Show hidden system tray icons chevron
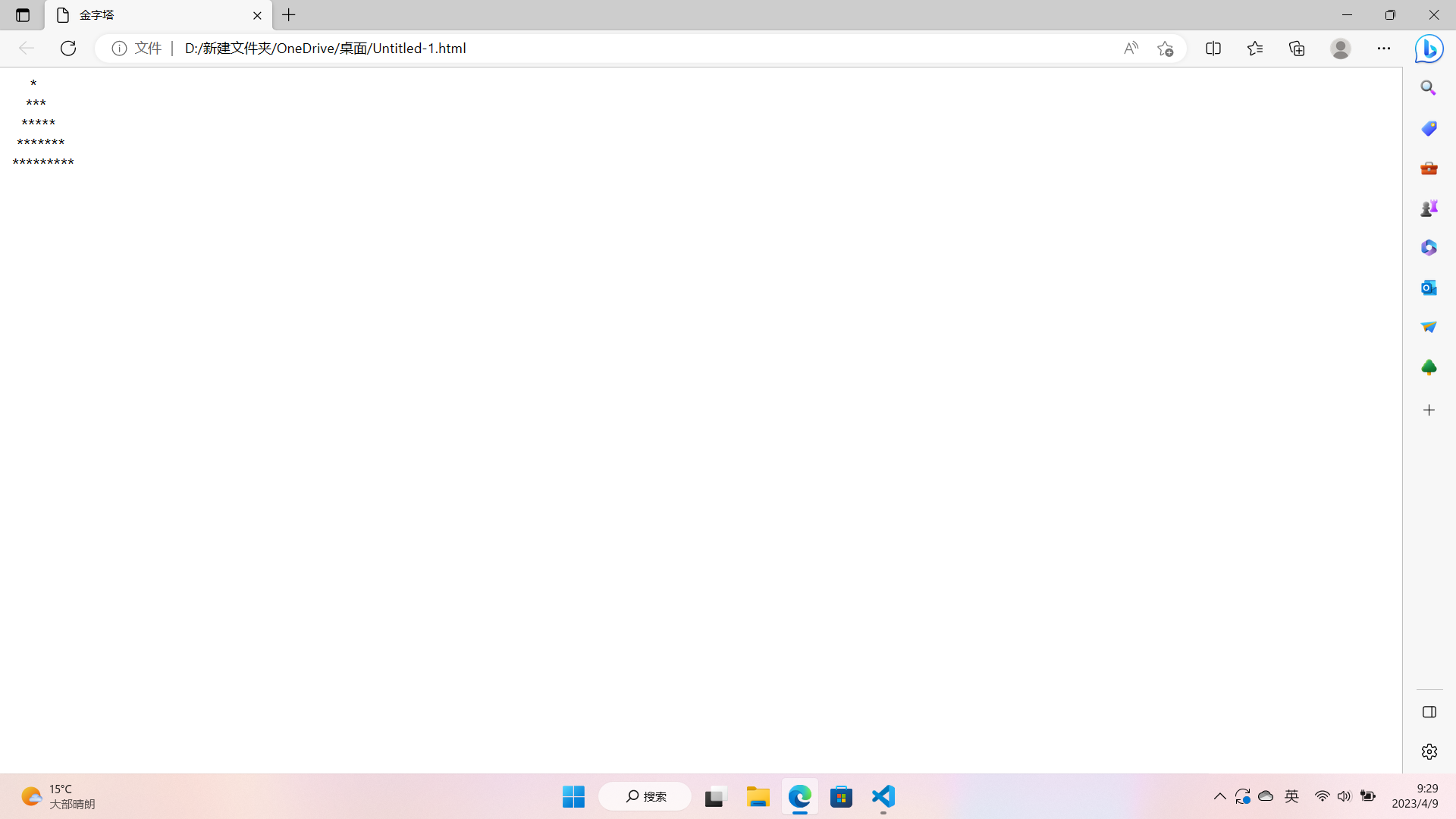Image resolution: width=1456 pixels, height=819 pixels. pyautogui.click(x=1219, y=796)
